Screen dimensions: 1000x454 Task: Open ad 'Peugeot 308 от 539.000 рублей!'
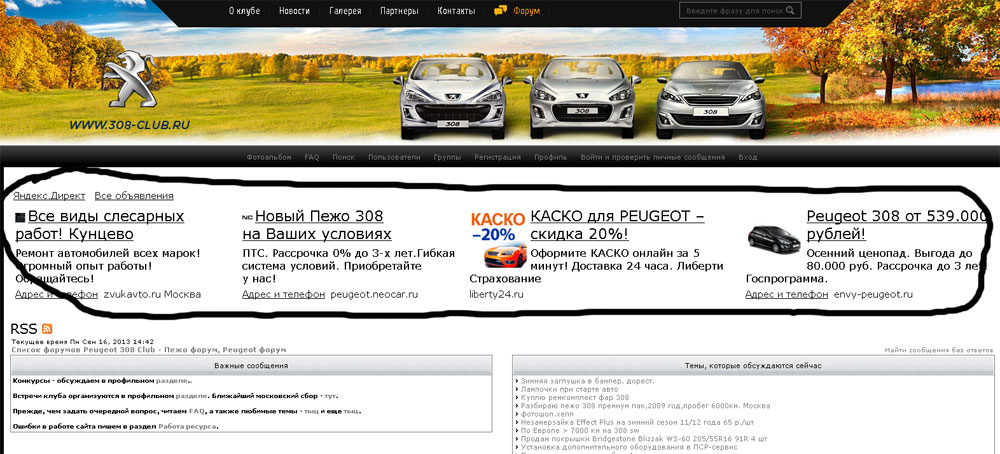897,225
